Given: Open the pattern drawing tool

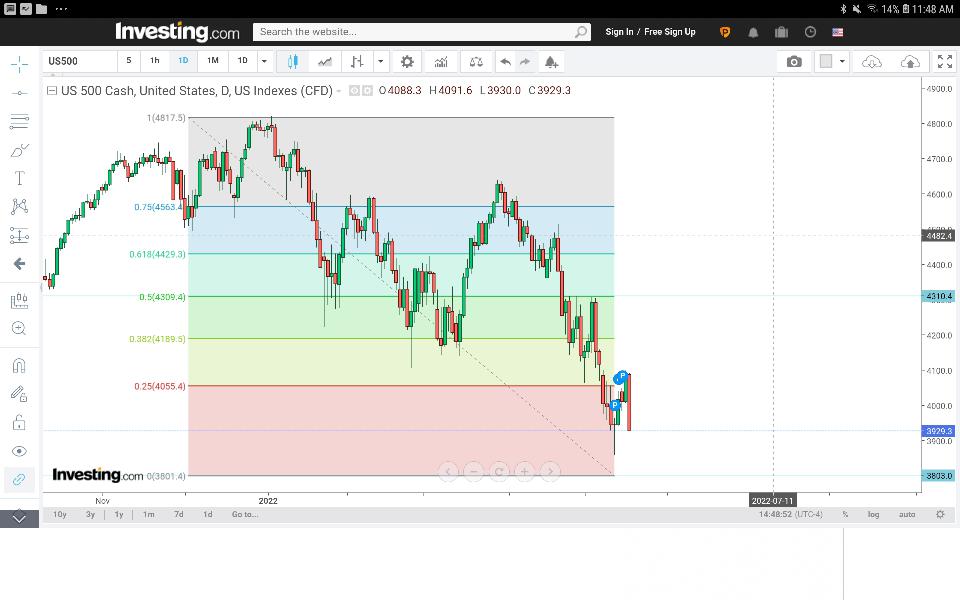Looking at the screenshot, I should tap(19, 206).
